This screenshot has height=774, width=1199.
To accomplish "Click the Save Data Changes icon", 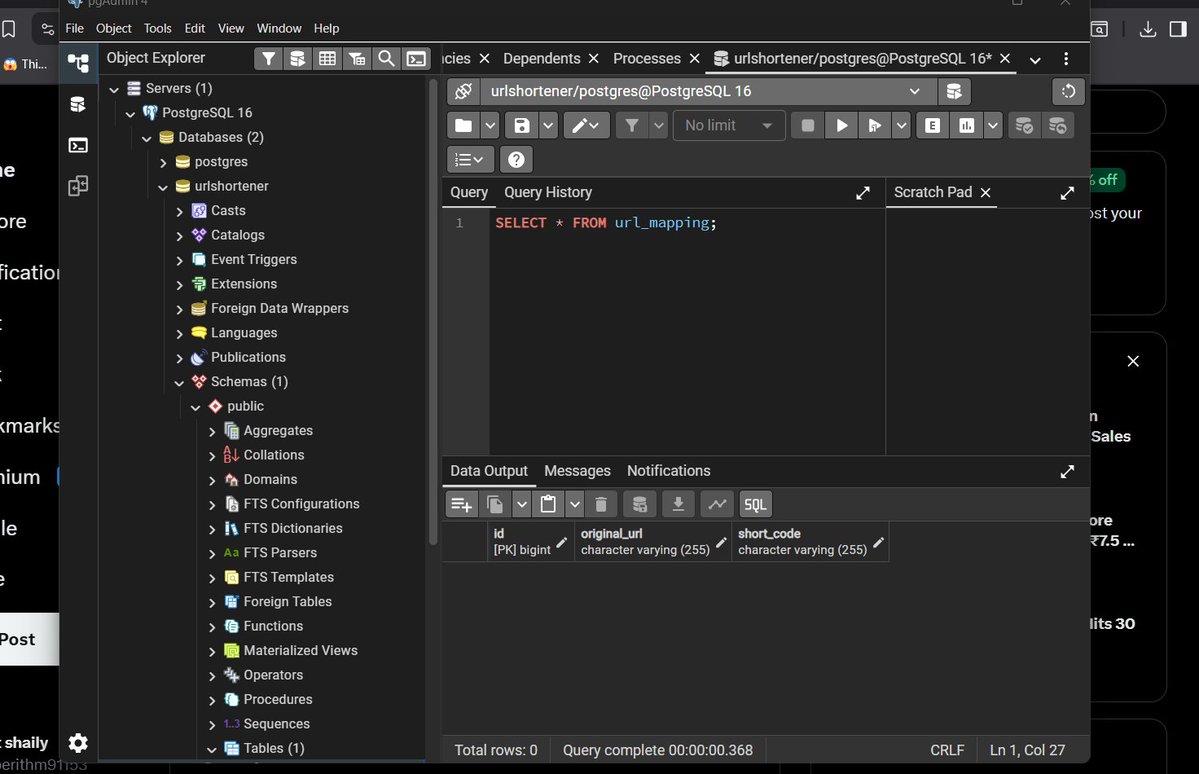I will [x=639, y=504].
